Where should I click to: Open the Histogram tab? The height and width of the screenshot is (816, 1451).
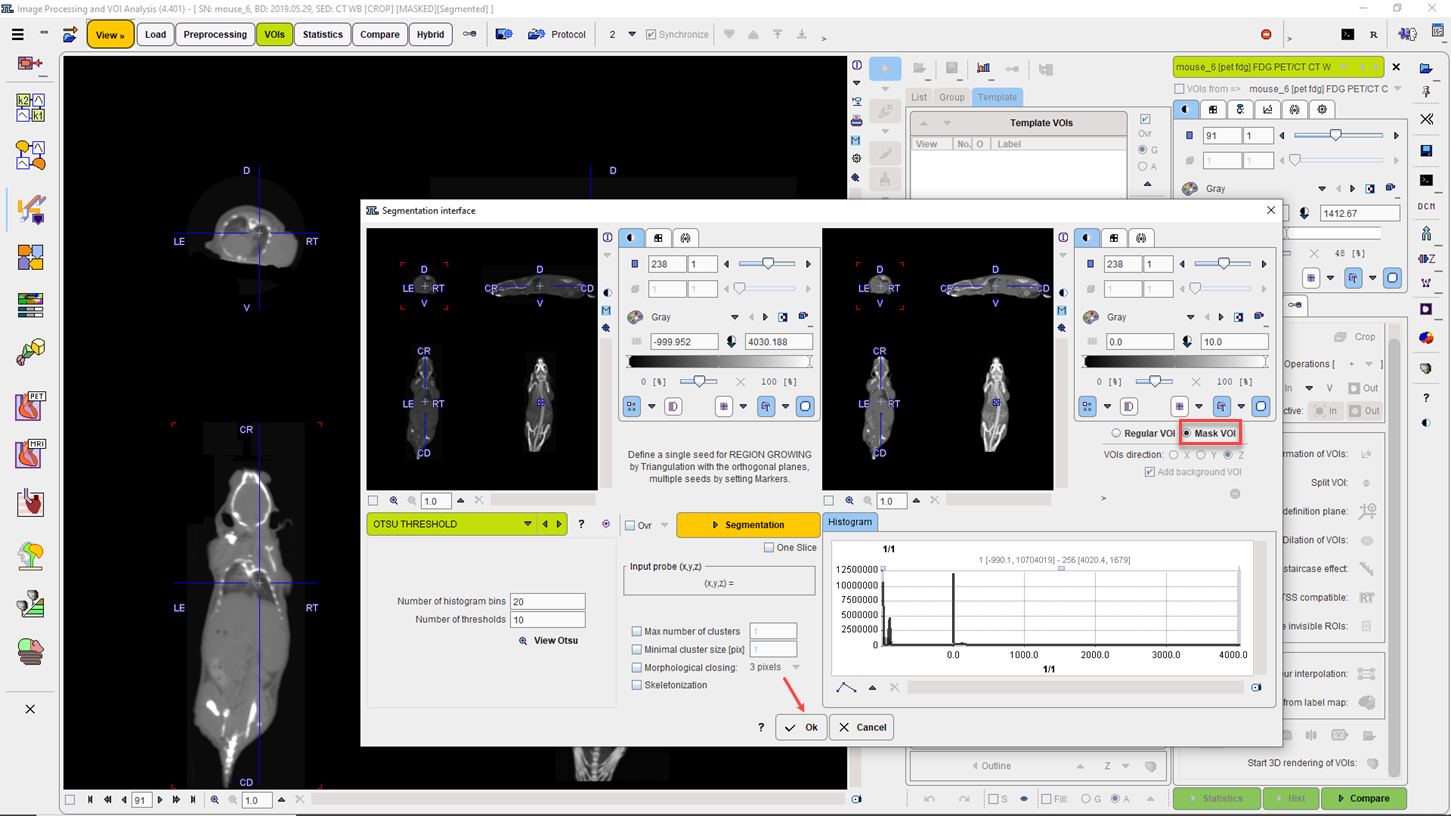pos(849,522)
